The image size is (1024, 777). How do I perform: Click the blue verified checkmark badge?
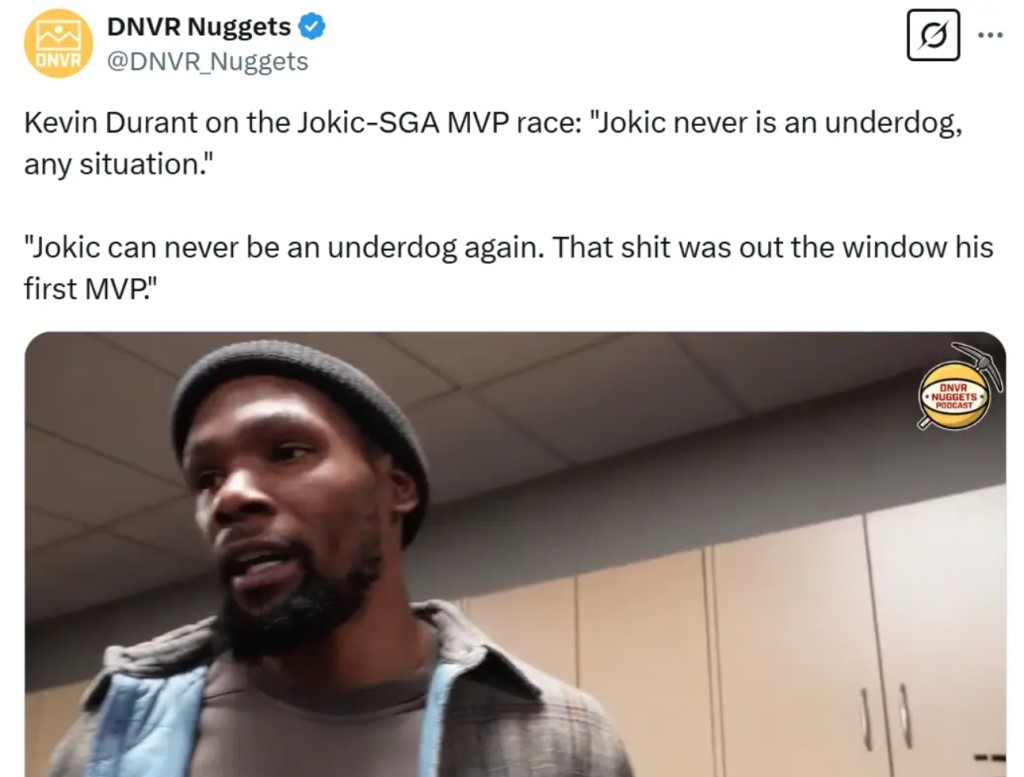click(312, 27)
